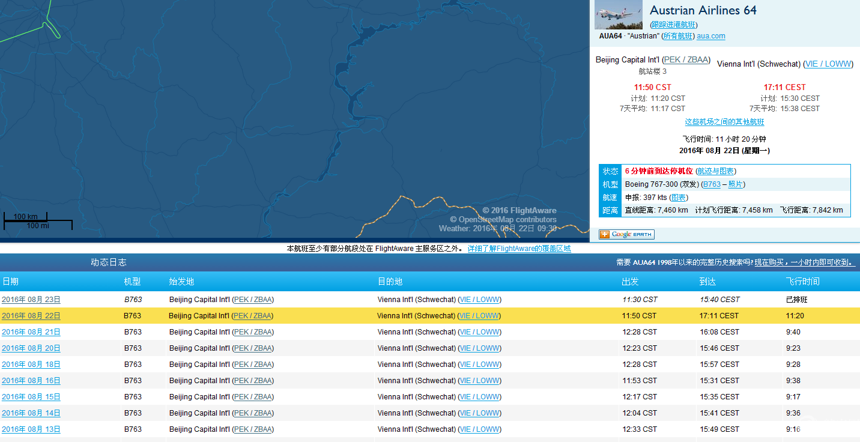Click VIE / LOWW link in highlighted 08月22日 row

click(x=479, y=316)
